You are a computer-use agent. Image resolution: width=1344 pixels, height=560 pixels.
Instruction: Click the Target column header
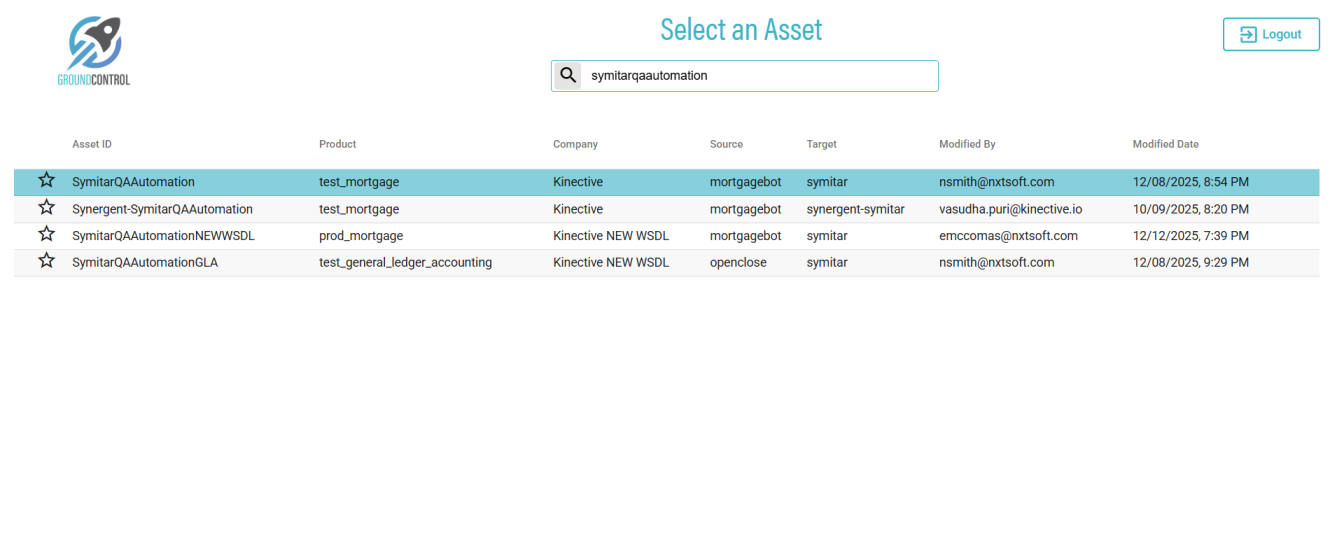point(821,144)
